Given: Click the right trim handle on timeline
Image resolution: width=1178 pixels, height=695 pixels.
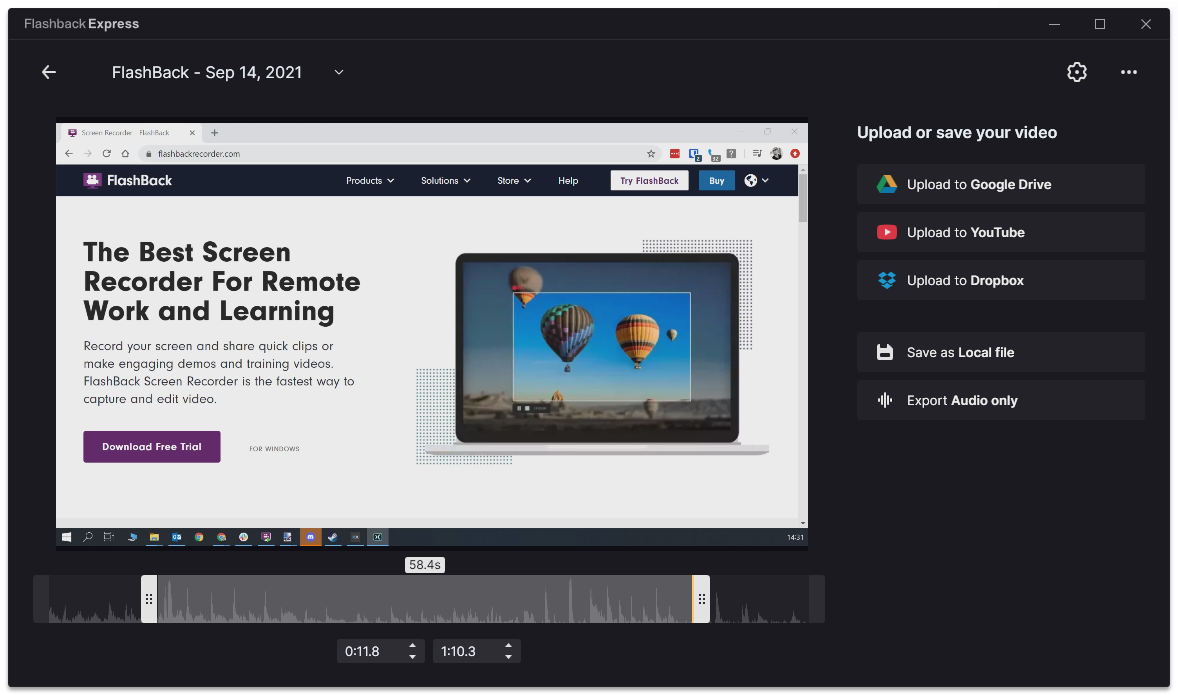Looking at the screenshot, I should [701, 599].
